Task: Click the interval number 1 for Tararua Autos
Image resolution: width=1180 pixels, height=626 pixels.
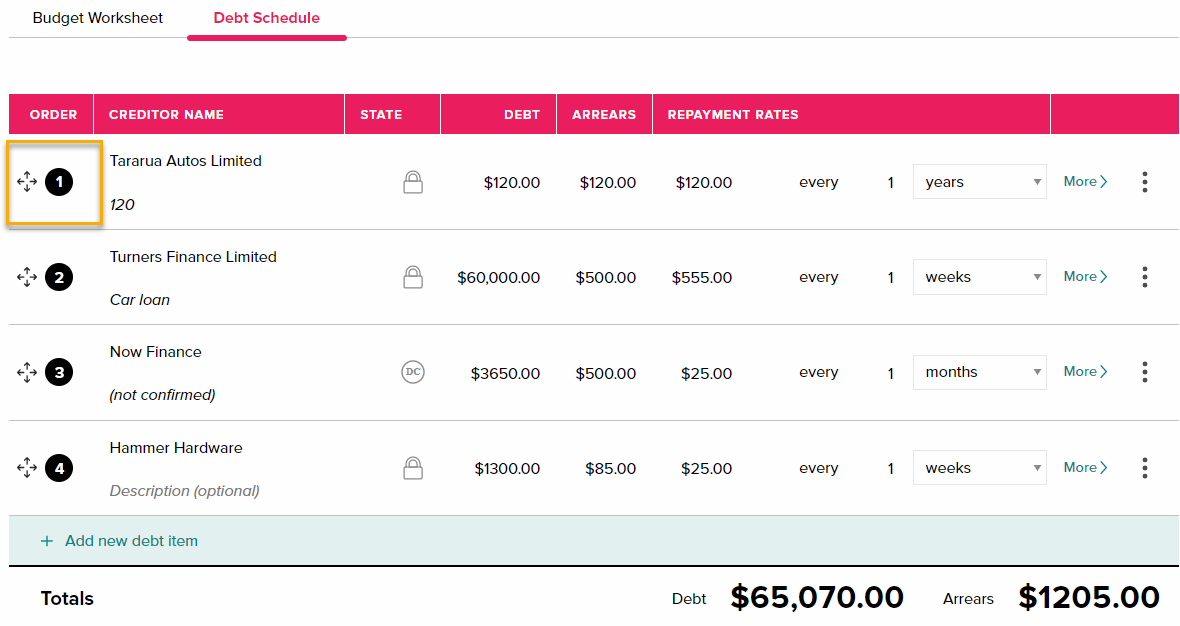Action: pyautogui.click(x=890, y=182)
